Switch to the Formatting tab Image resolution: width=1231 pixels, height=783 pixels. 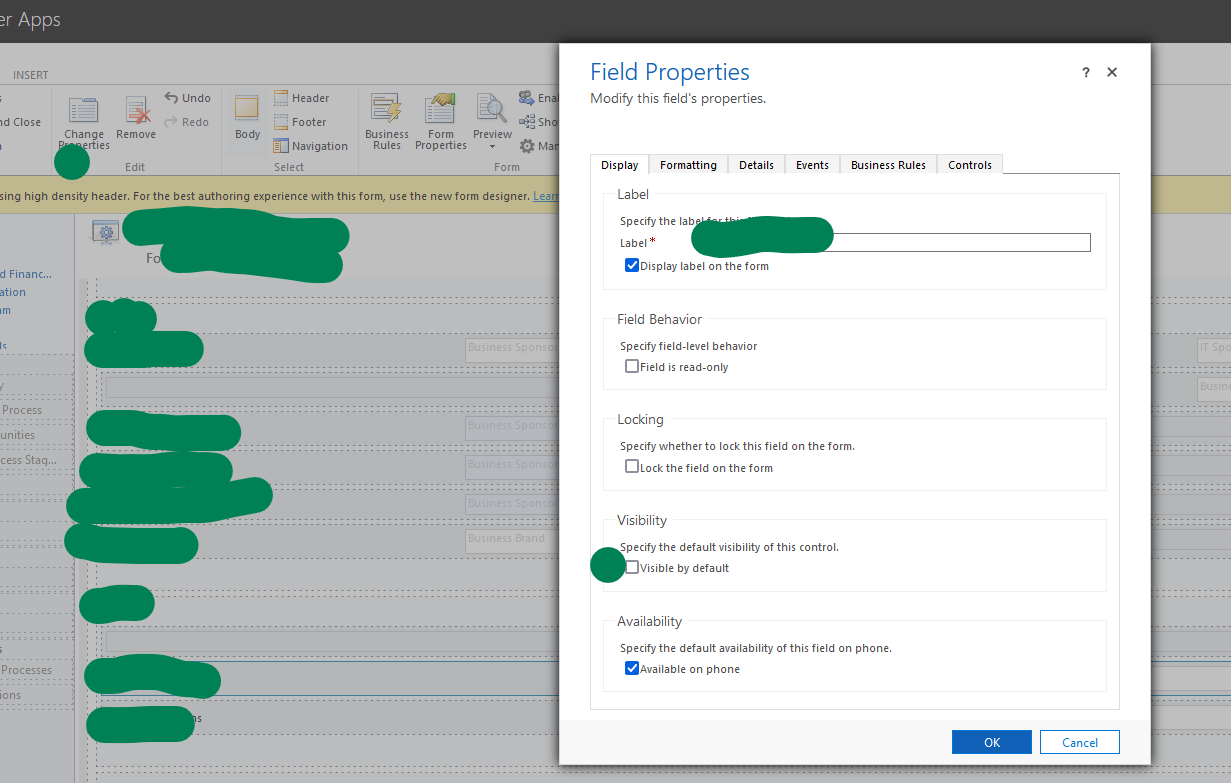687,164
